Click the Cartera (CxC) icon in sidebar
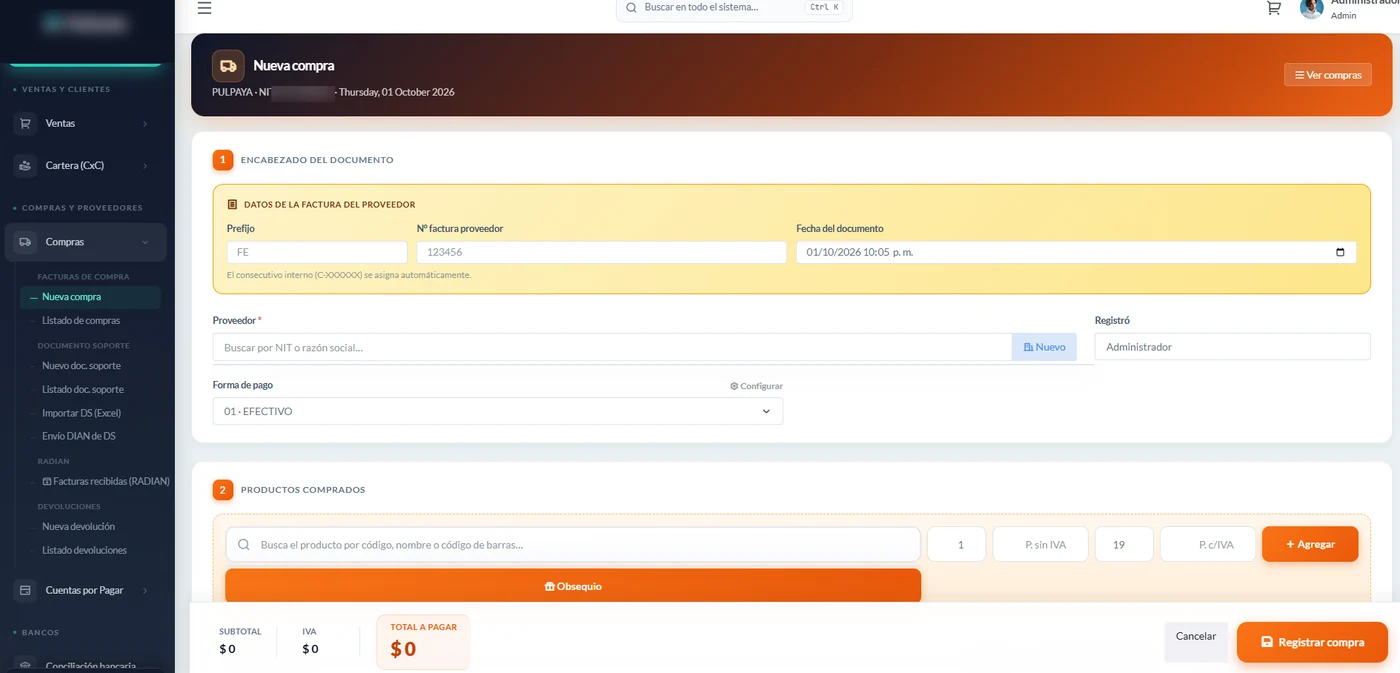This screenshot has width=1400, height=673. pyautogui.click(x=25, y=165)
